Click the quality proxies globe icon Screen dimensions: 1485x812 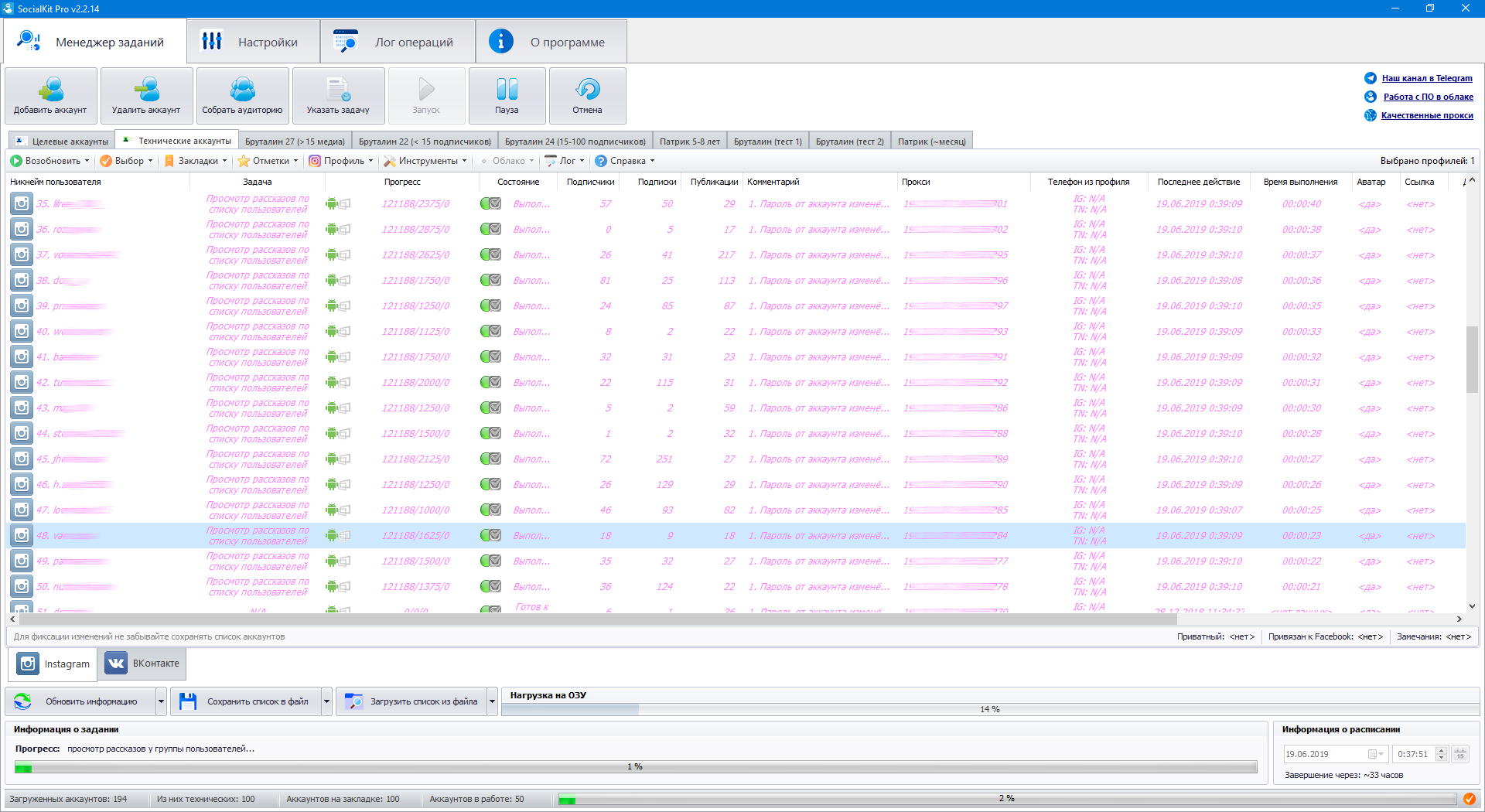pyautogui.click(x=1371, y=115)
